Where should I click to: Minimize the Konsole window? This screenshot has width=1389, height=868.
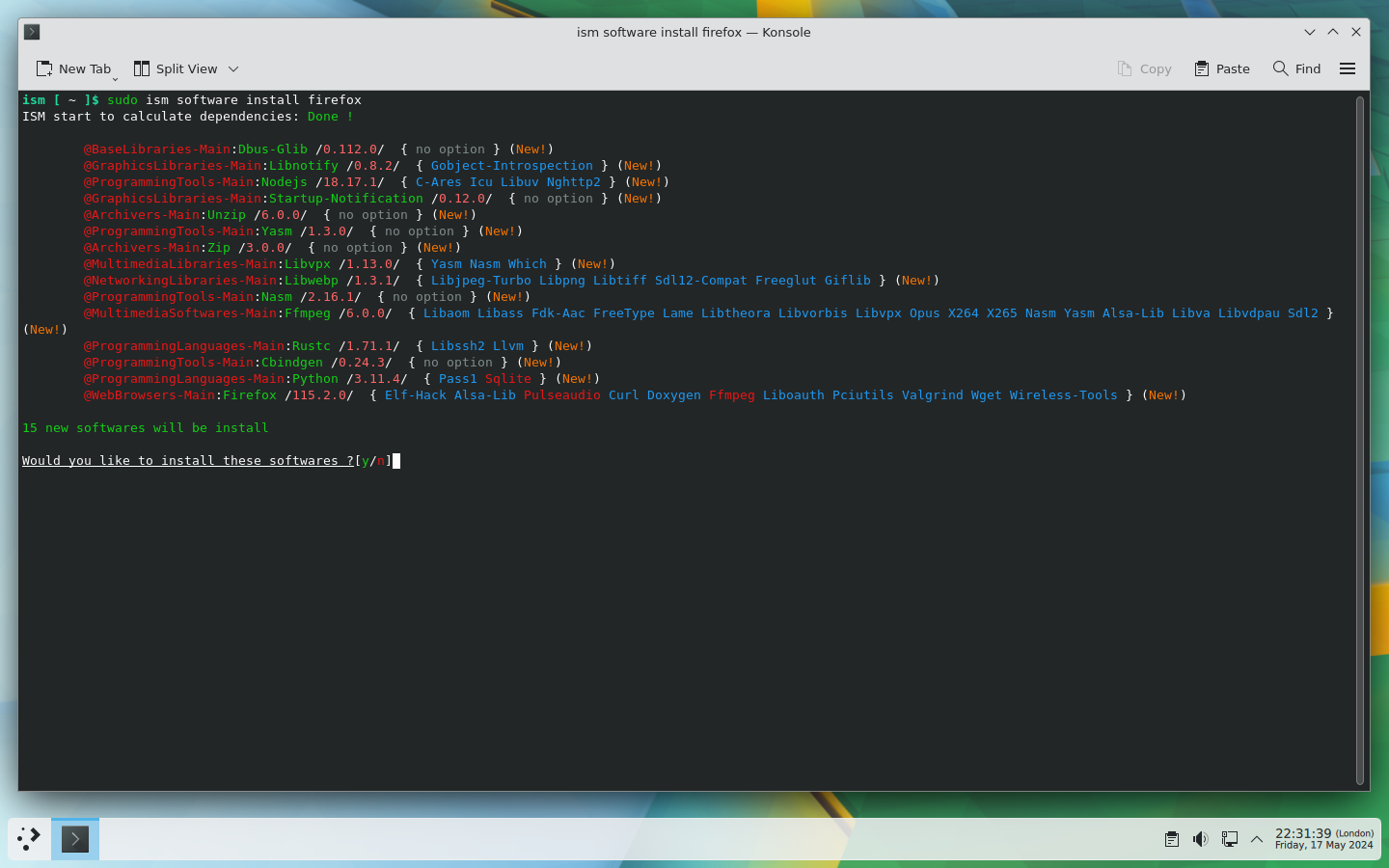[x=1310, y=32]
